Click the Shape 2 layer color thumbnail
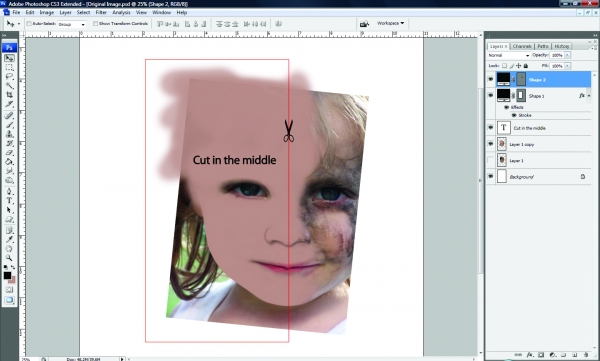The image size is (600, 361). pyautogui.click(x=503, y=79)
